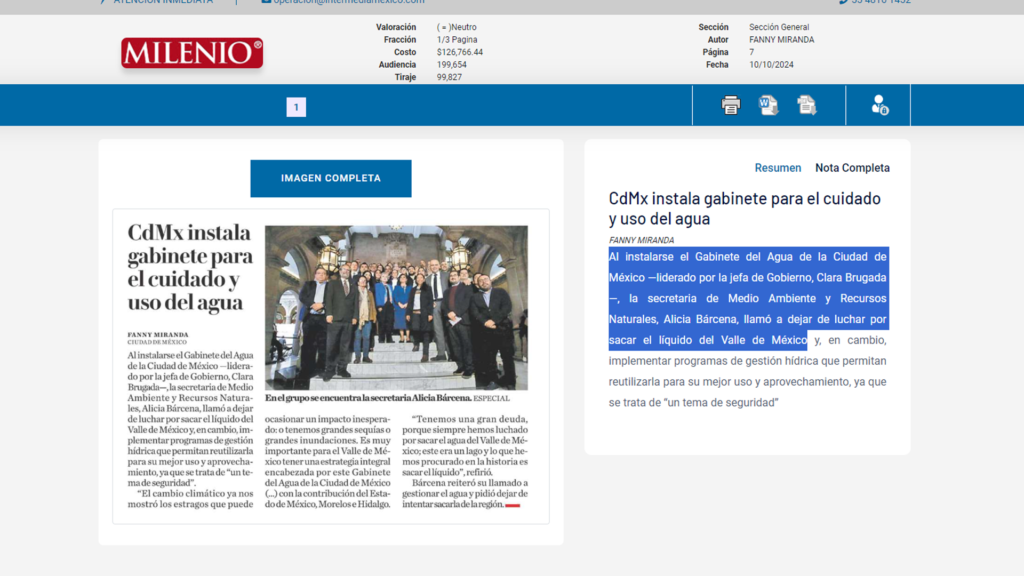Click the printer icon in blue toolbar
The width and height of the screenshot is (1024, 576).
tap(731, 104)
